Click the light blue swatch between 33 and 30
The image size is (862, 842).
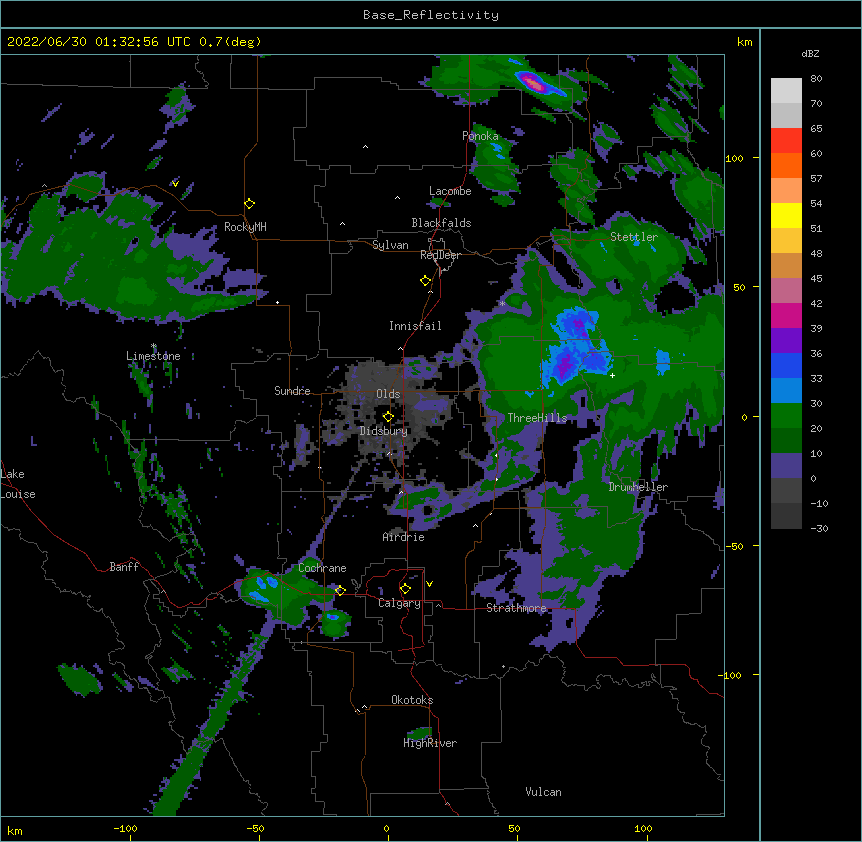click(786, 391)
